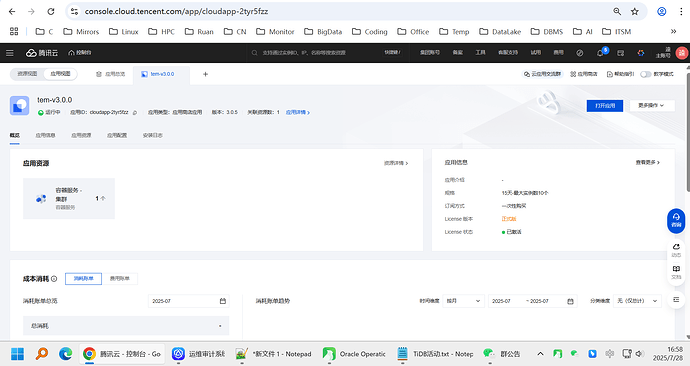Open the 2025-07 month picker for 消耗账单总览
This screenshot has height=366, width=690.
click(188, 301)
